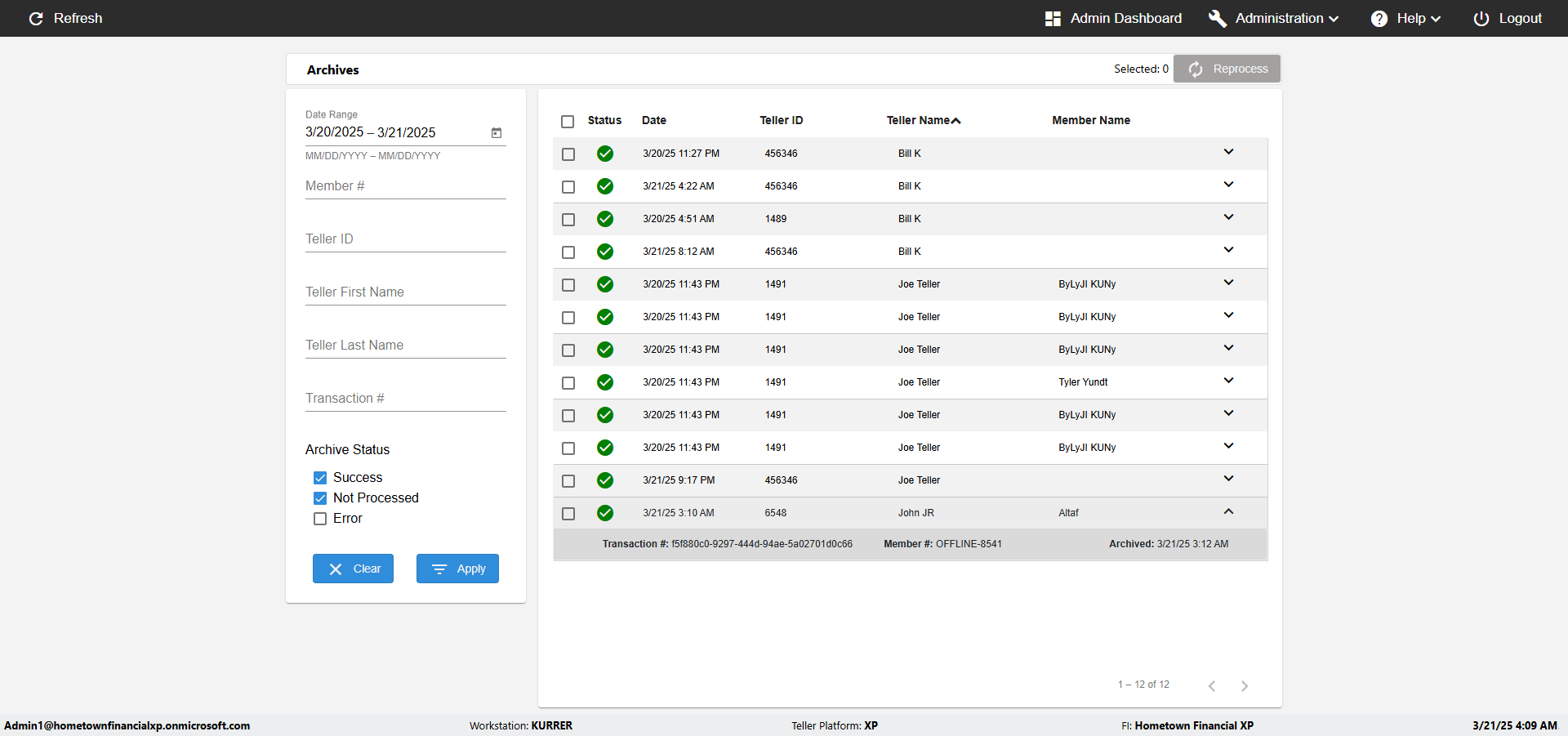Select the John JR row checkbox
This screenshot has width=1568, height=736.
[568, 513]
